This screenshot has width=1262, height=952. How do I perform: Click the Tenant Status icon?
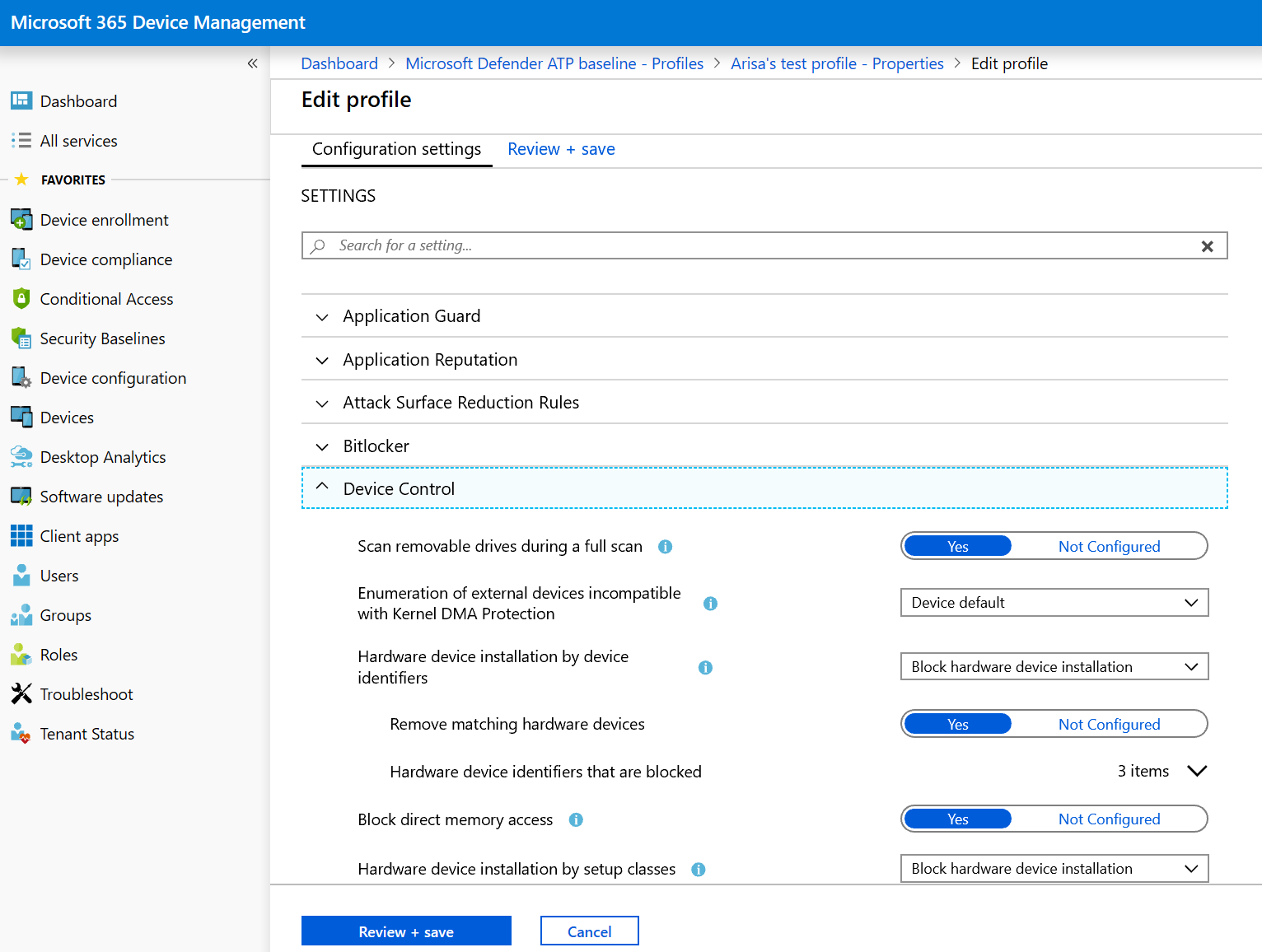pyautogui.click(x=21, y=734)
